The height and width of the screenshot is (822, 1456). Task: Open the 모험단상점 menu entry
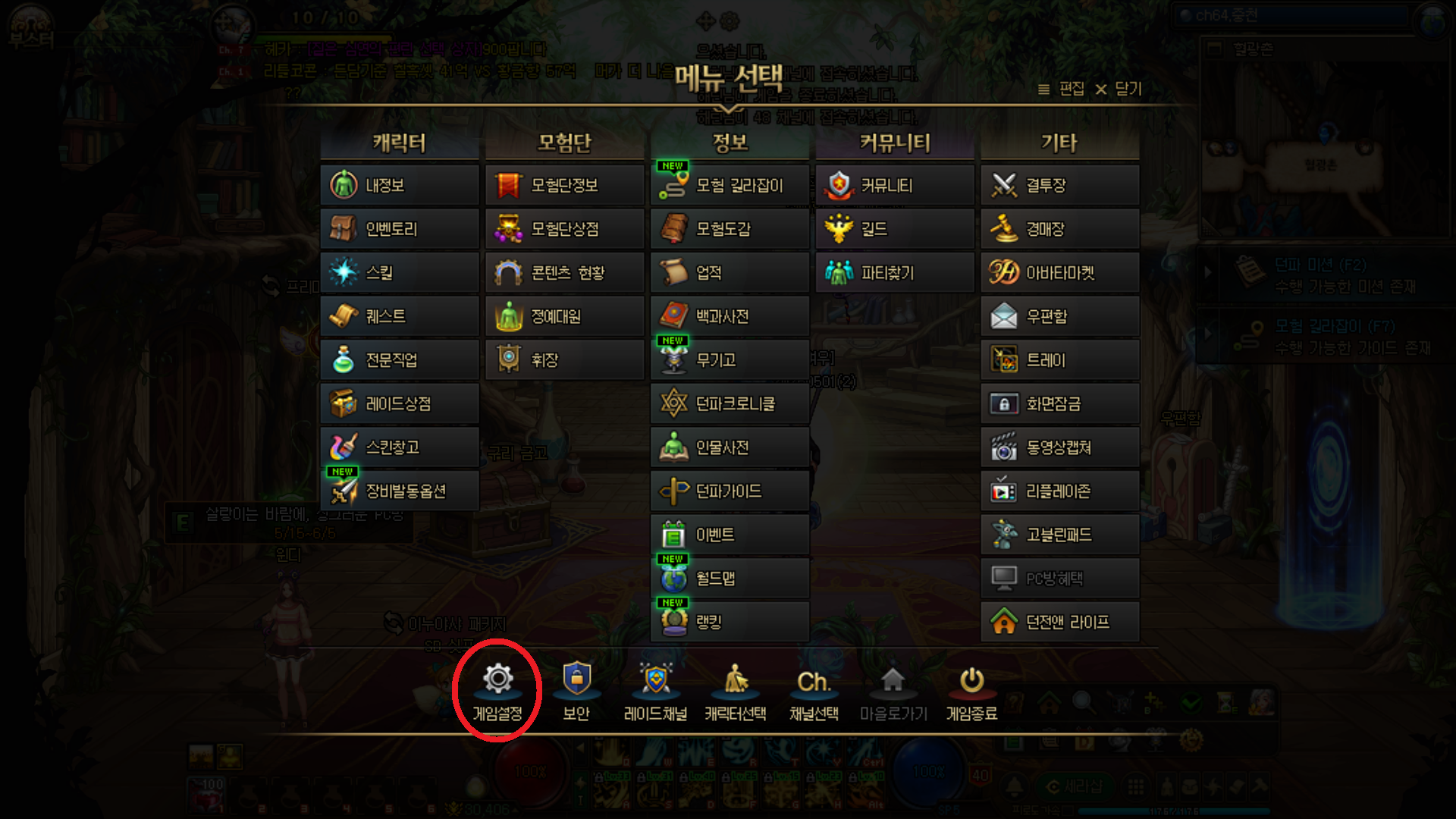[x=564, y=229]
